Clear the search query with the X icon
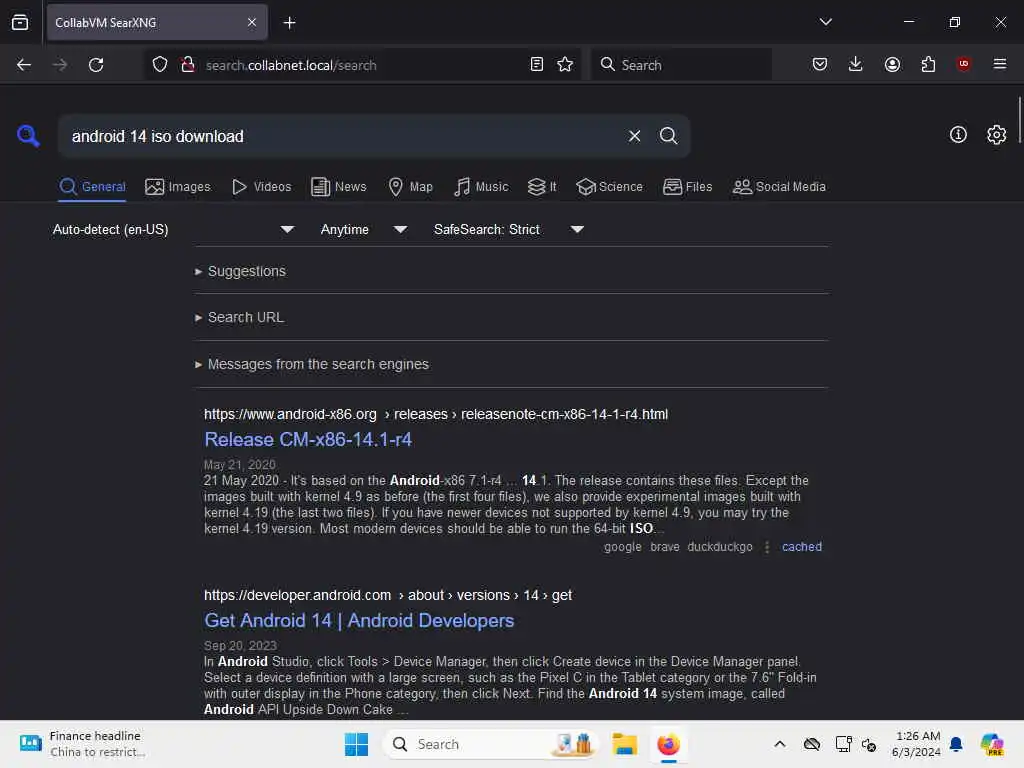 [x=634, y=136]
